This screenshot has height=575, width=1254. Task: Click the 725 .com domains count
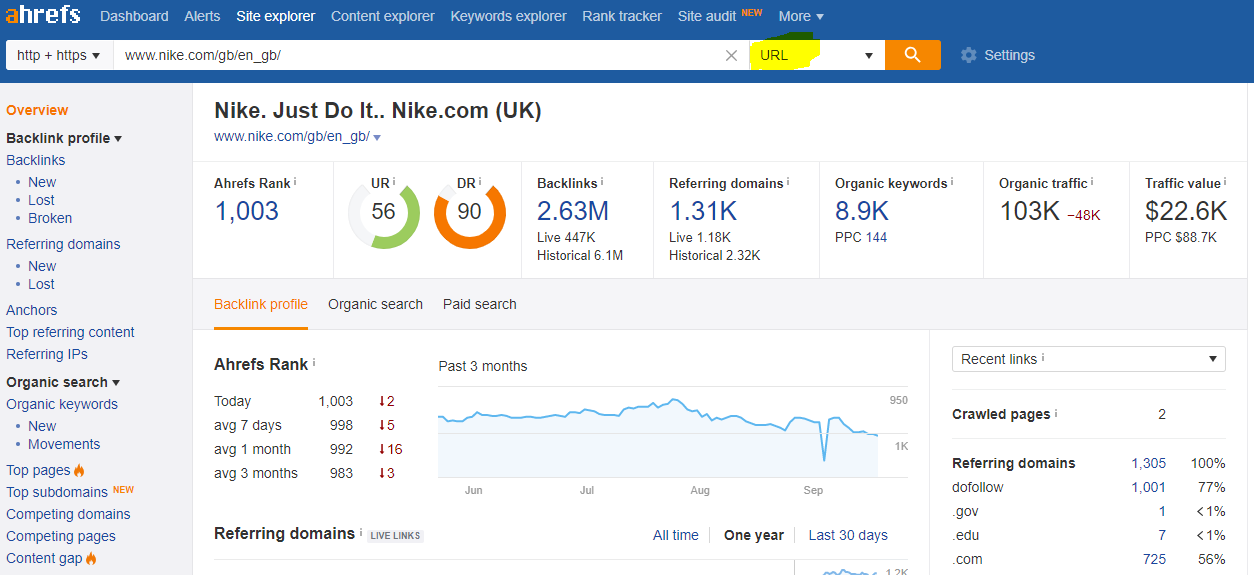1154,559
